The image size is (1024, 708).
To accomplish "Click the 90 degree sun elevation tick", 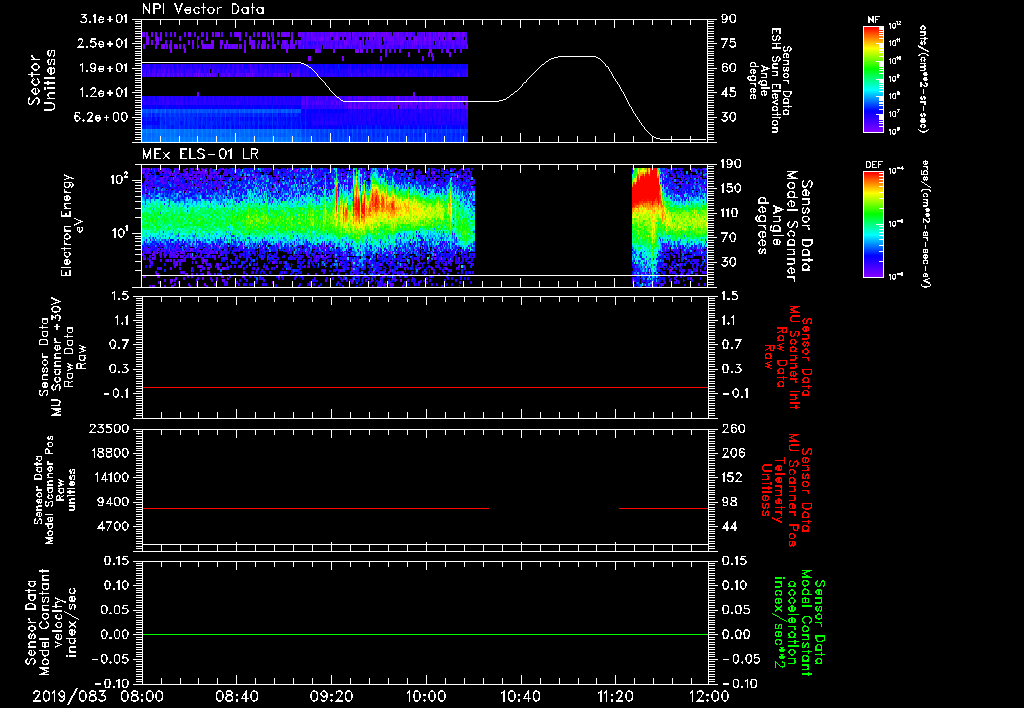I will (x=729, y=19).
